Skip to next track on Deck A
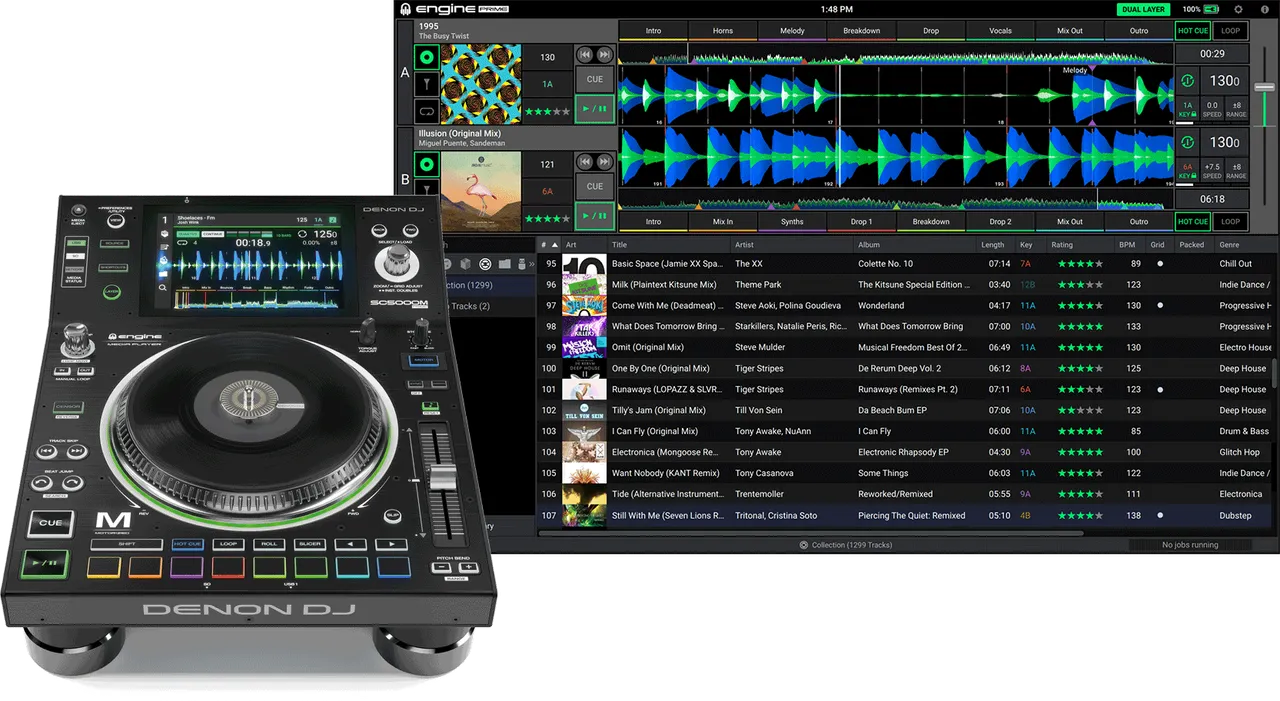 [x=604, y=55]
